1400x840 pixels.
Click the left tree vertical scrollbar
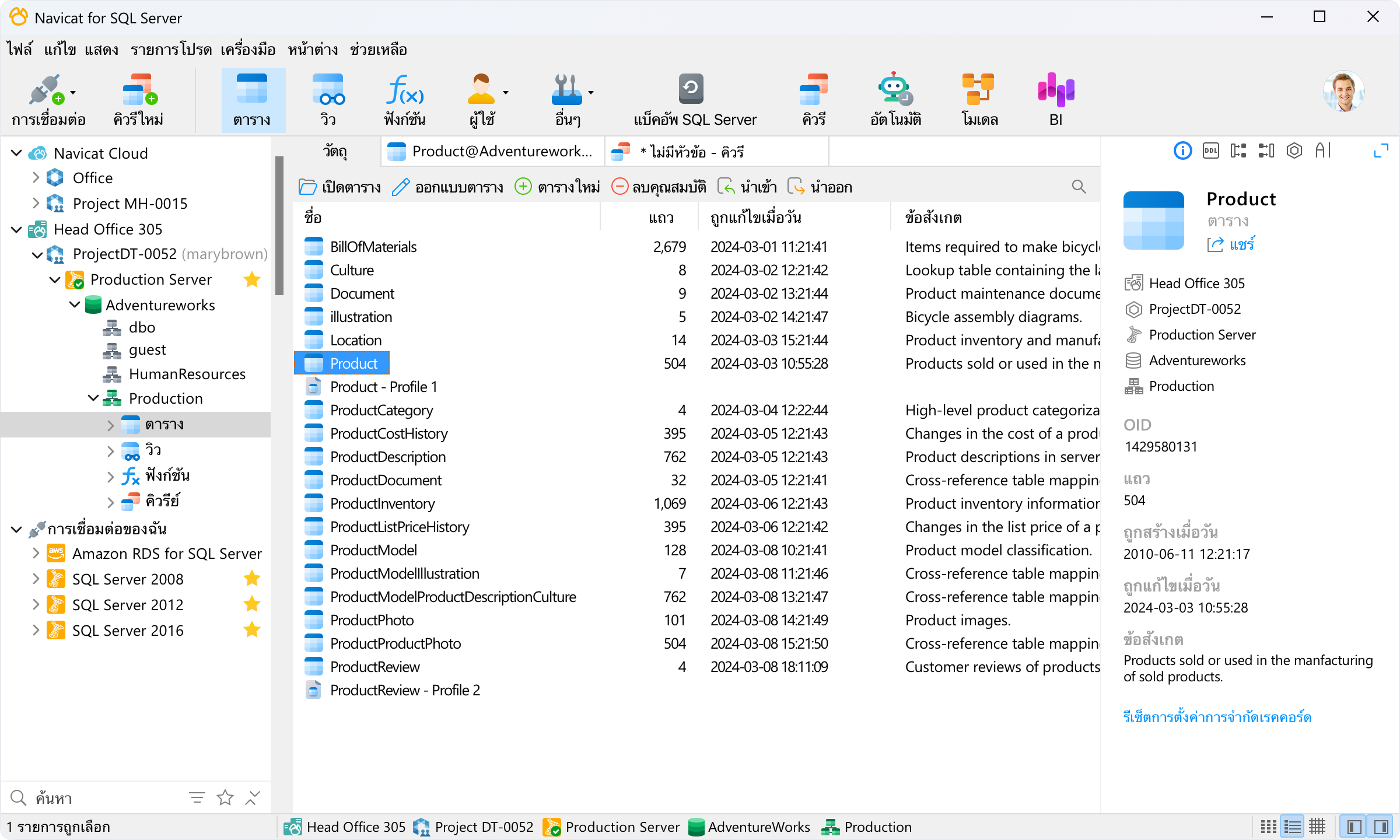click(279, 225)
